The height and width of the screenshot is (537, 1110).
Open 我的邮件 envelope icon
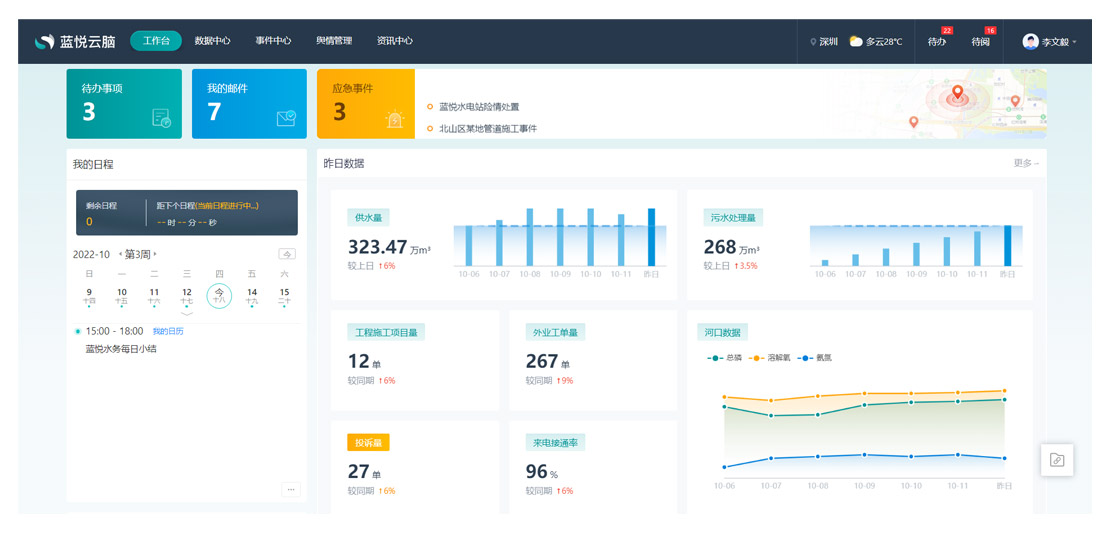click(286, 118)
